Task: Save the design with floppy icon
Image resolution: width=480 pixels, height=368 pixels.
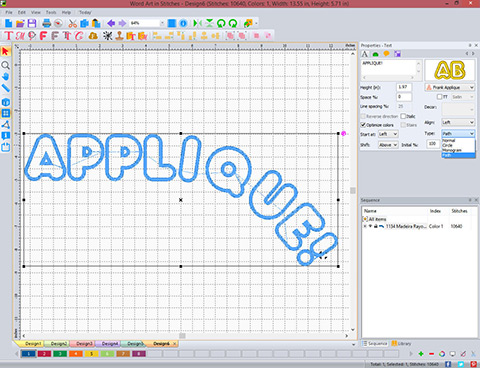Action: point(32,23)
